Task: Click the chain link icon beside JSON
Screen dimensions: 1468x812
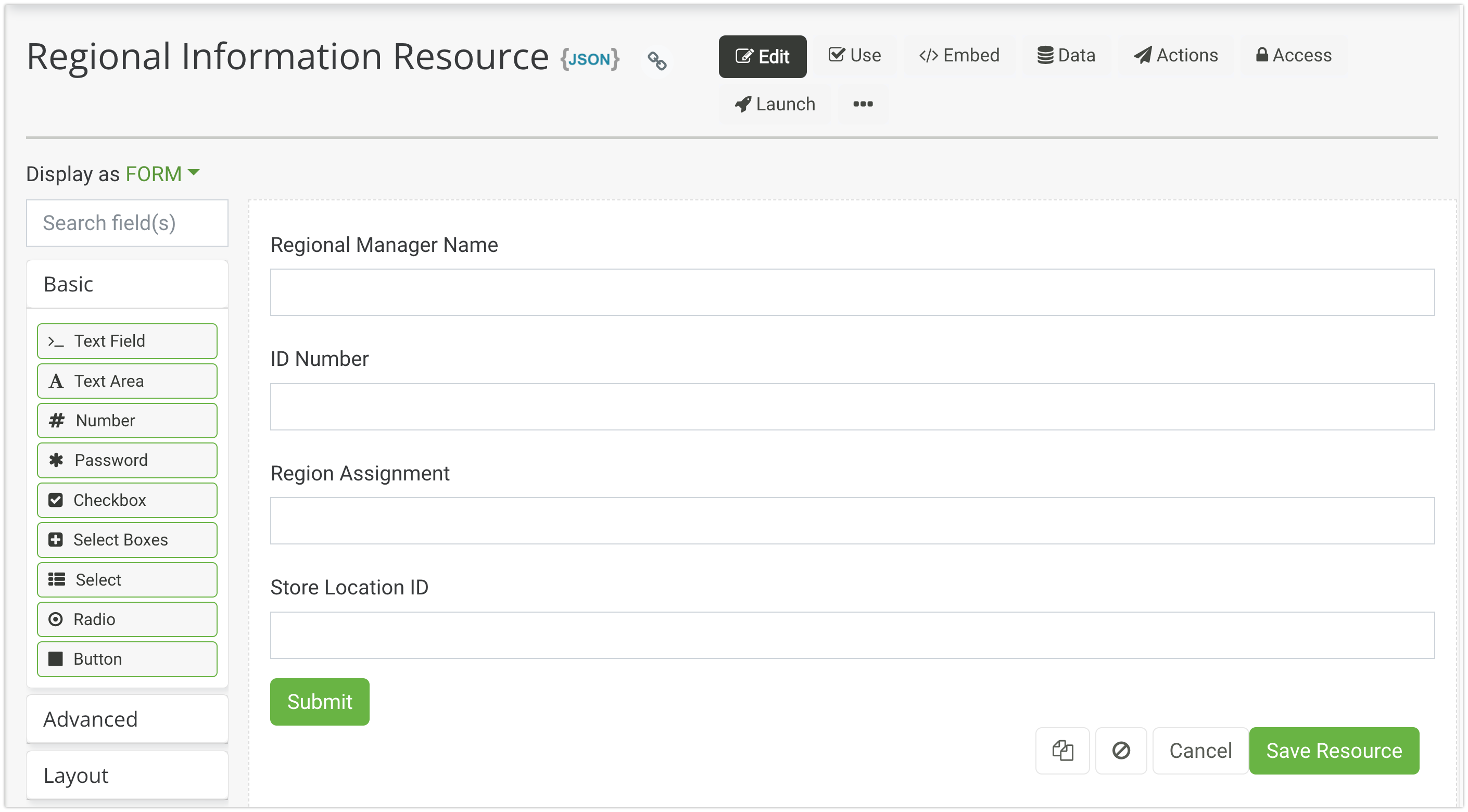Action: click(x=656, y=60)
